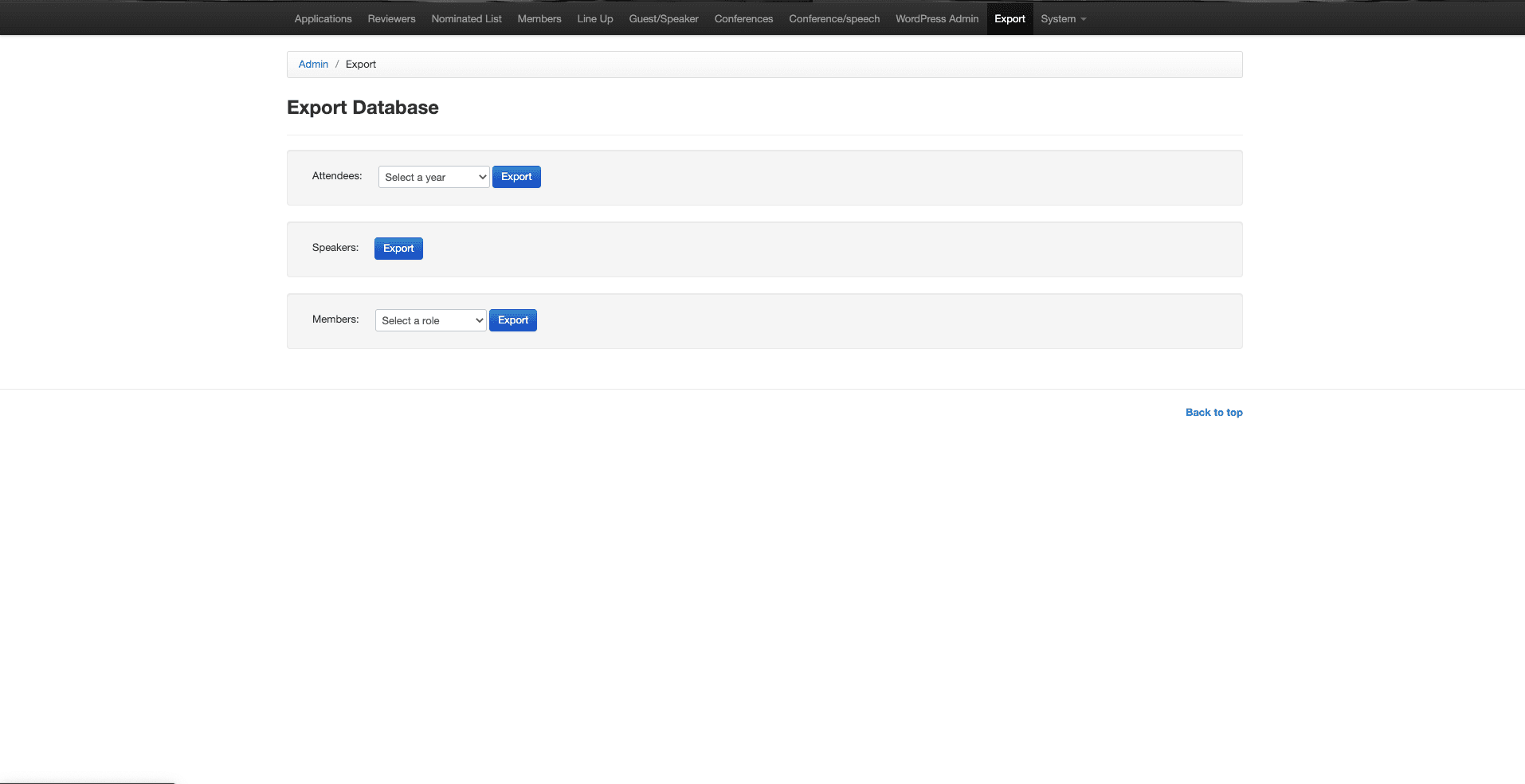The image size is (1525, 784).
Task: Open the WordPress Admin link
Action: click(937, 19)
